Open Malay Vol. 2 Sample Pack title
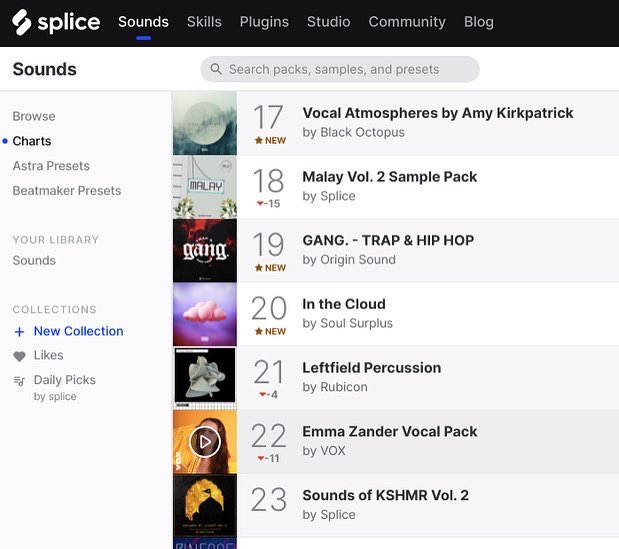The height and width of the screenshot is (549, 619). point(390,177)
